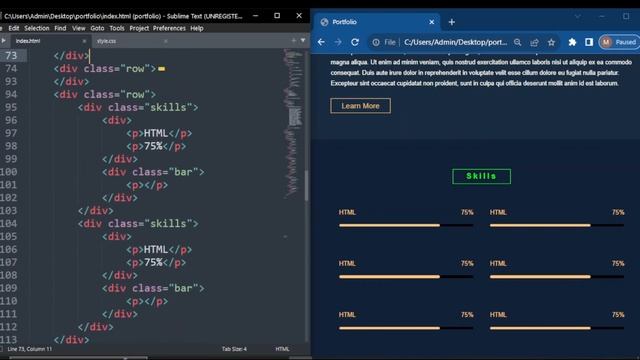Open the Preferences menu
This screenshot has height=360, width=640.
[x=169, y=28]
